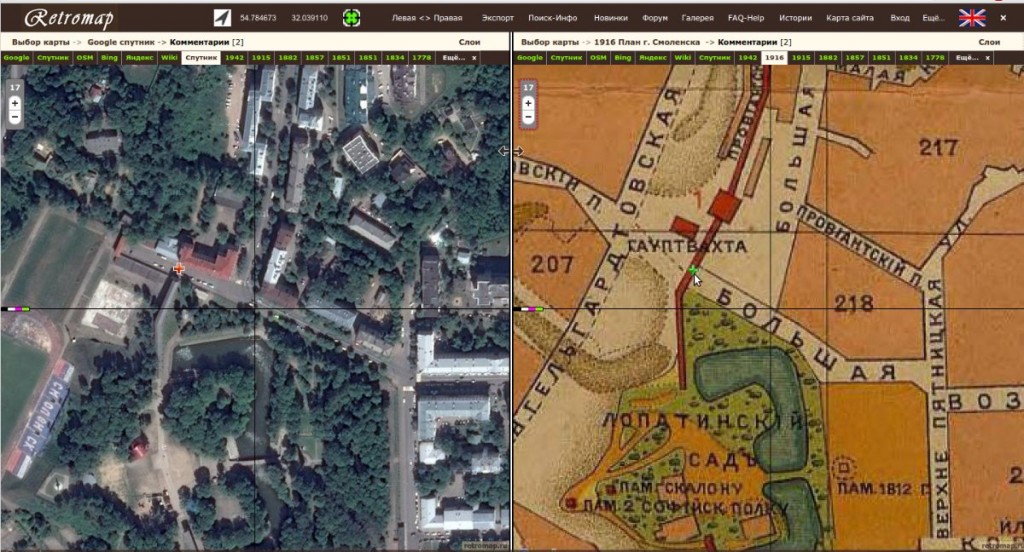The height and width of the screenshot is (552, 1024).
Task: Click latitude value 54.784673
Action: click(x=258, y=18)
